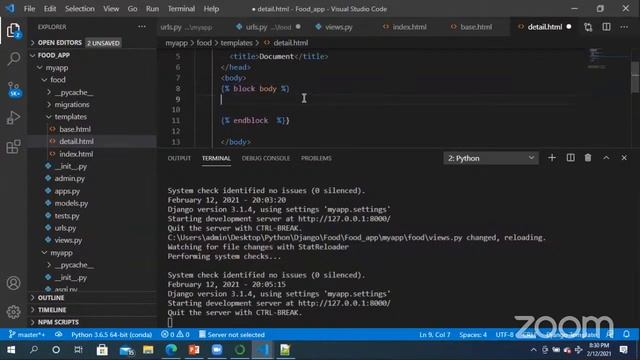Viewport: 640px width, 360px height.
Task: Split the editor to the right
Action: 607,27
